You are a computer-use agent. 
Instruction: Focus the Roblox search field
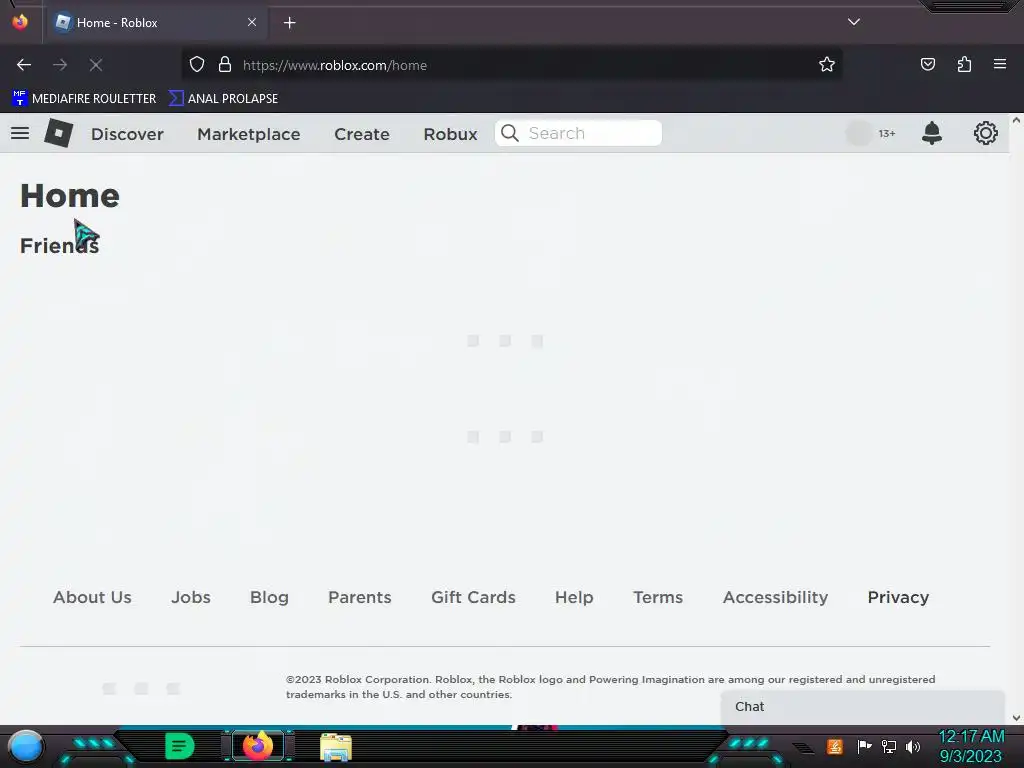[578, 133]
